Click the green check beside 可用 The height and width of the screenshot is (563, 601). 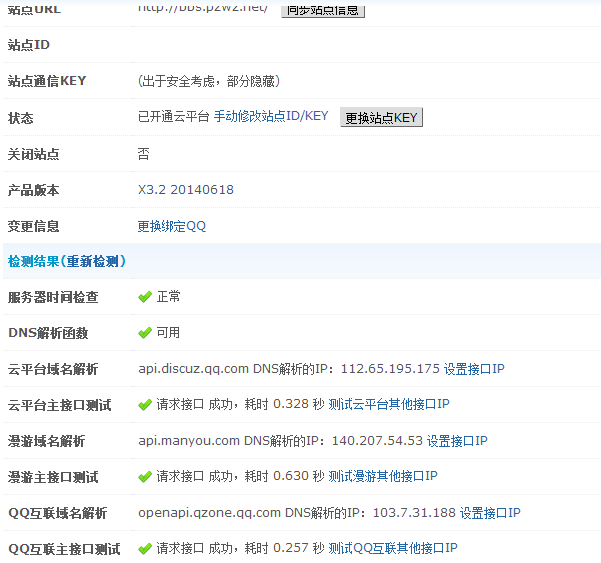pos(145,333)
